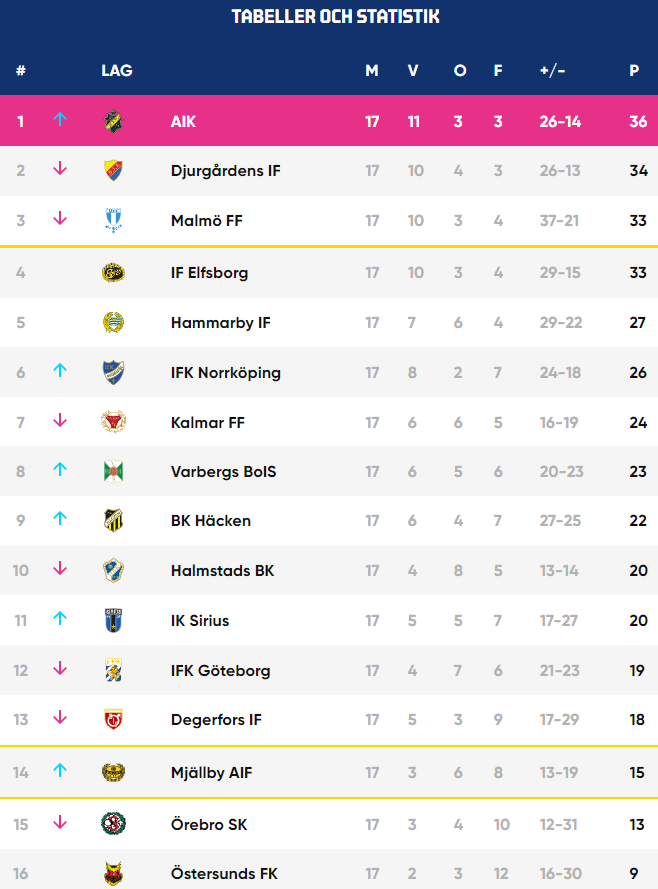Click the LAG column header
The height and width of the screenshot is (889, 658).
click(x=117, y=70)
